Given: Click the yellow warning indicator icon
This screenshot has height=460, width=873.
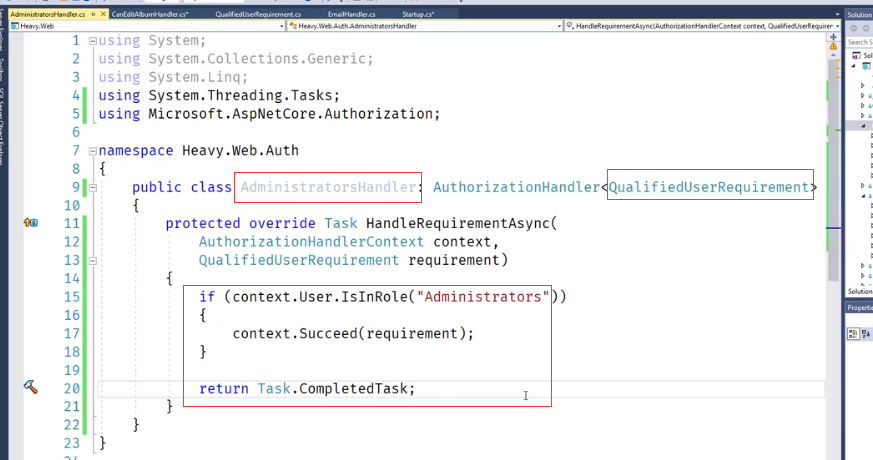Looking at the screenshot, I should pyautogui.click(x=833, y=47).
